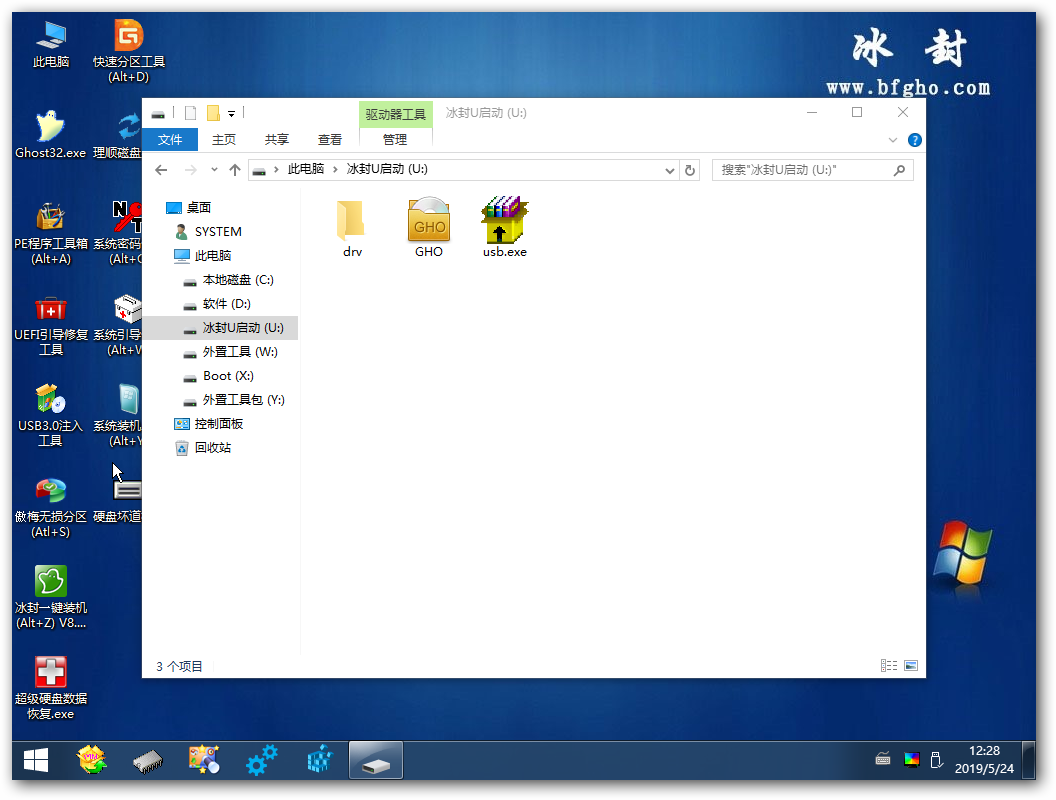This screenshot has width=1056, height=800.
Task: Select the usb.exe archive icon
Action: coord(504,228)
